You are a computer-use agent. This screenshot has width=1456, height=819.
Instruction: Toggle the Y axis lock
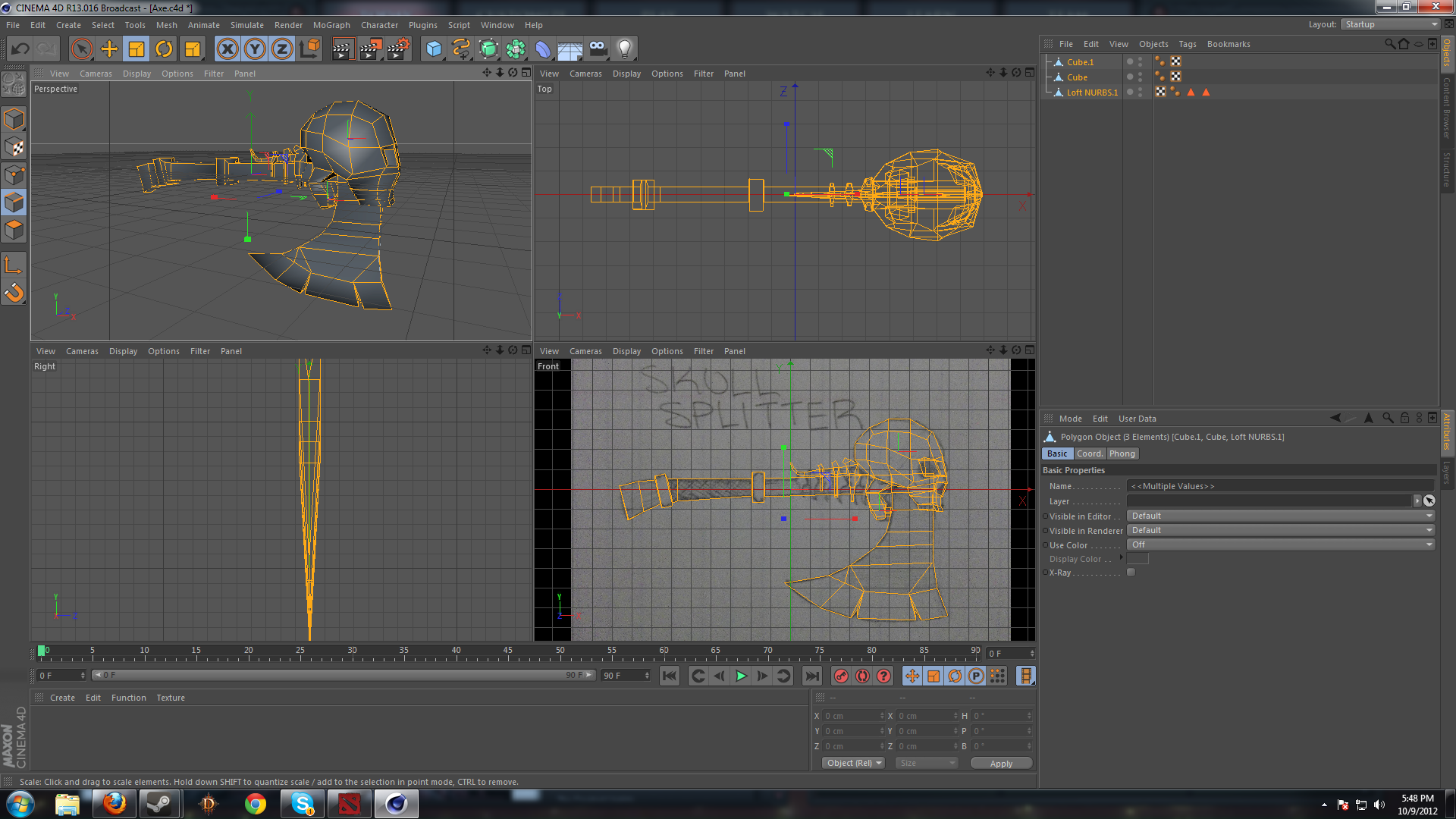pyautogui.click(x=255, y=49)
